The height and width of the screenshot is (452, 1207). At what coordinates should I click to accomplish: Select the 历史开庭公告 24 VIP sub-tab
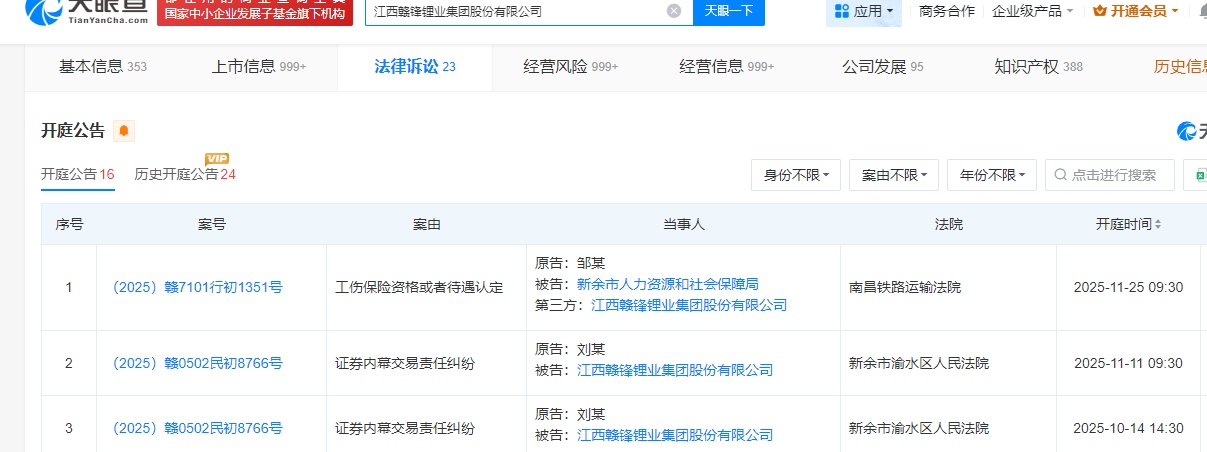185,174
